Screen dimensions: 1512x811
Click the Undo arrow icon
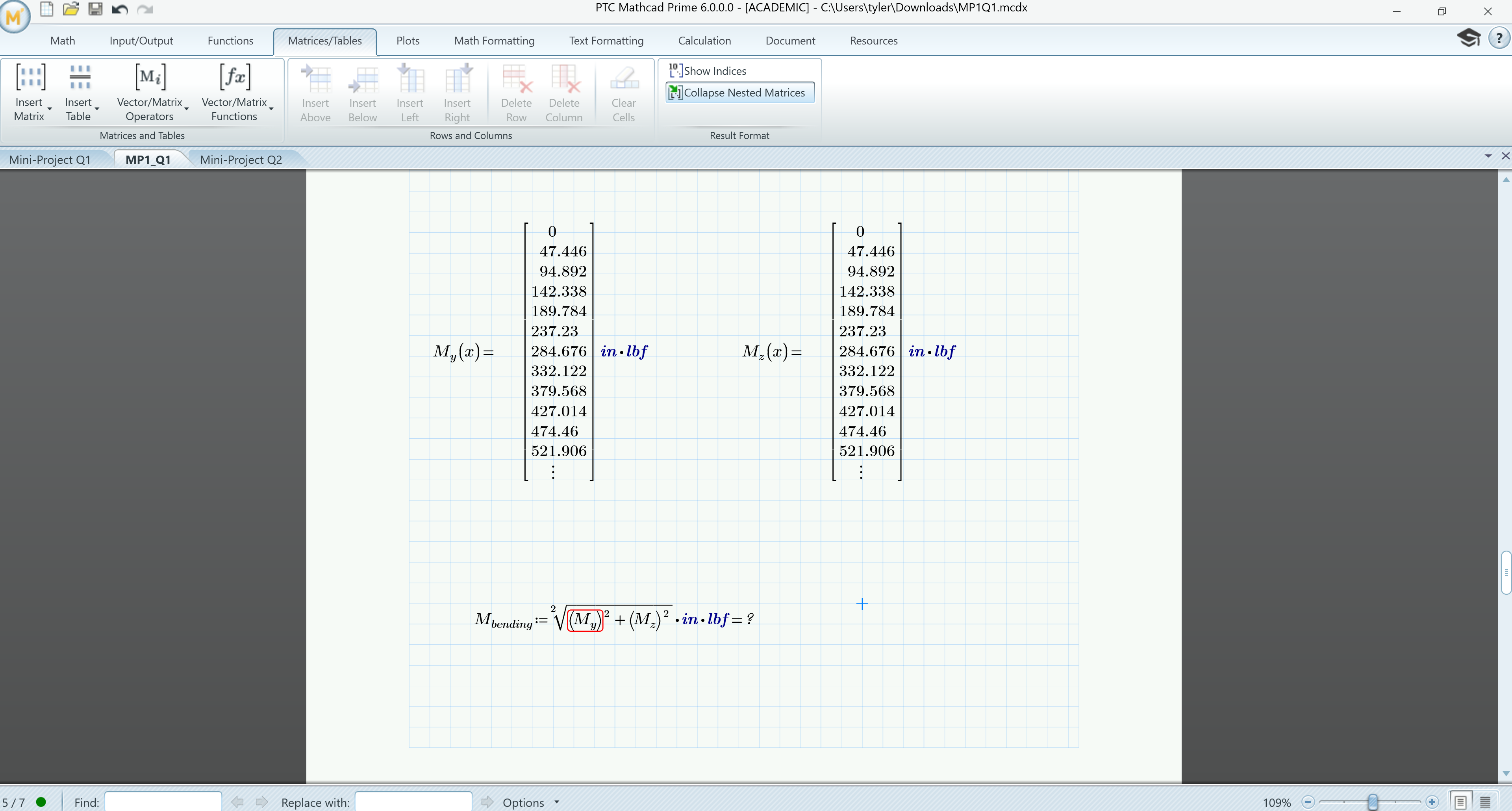pos(120,9)
